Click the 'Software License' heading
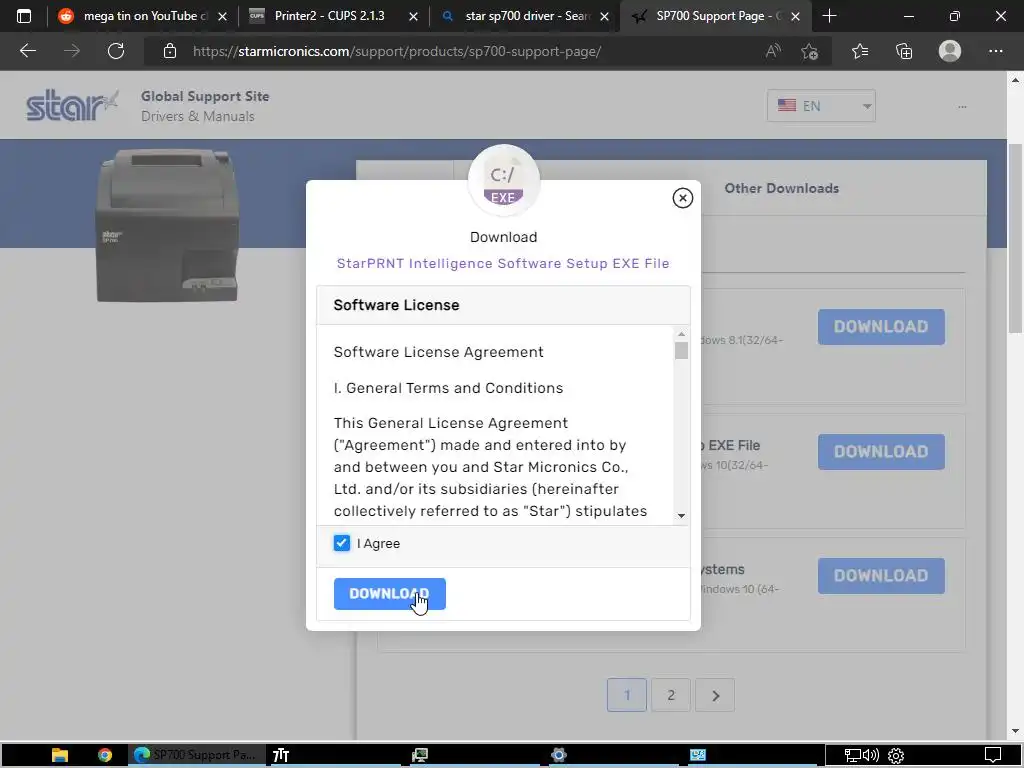 tap(396, 305)
